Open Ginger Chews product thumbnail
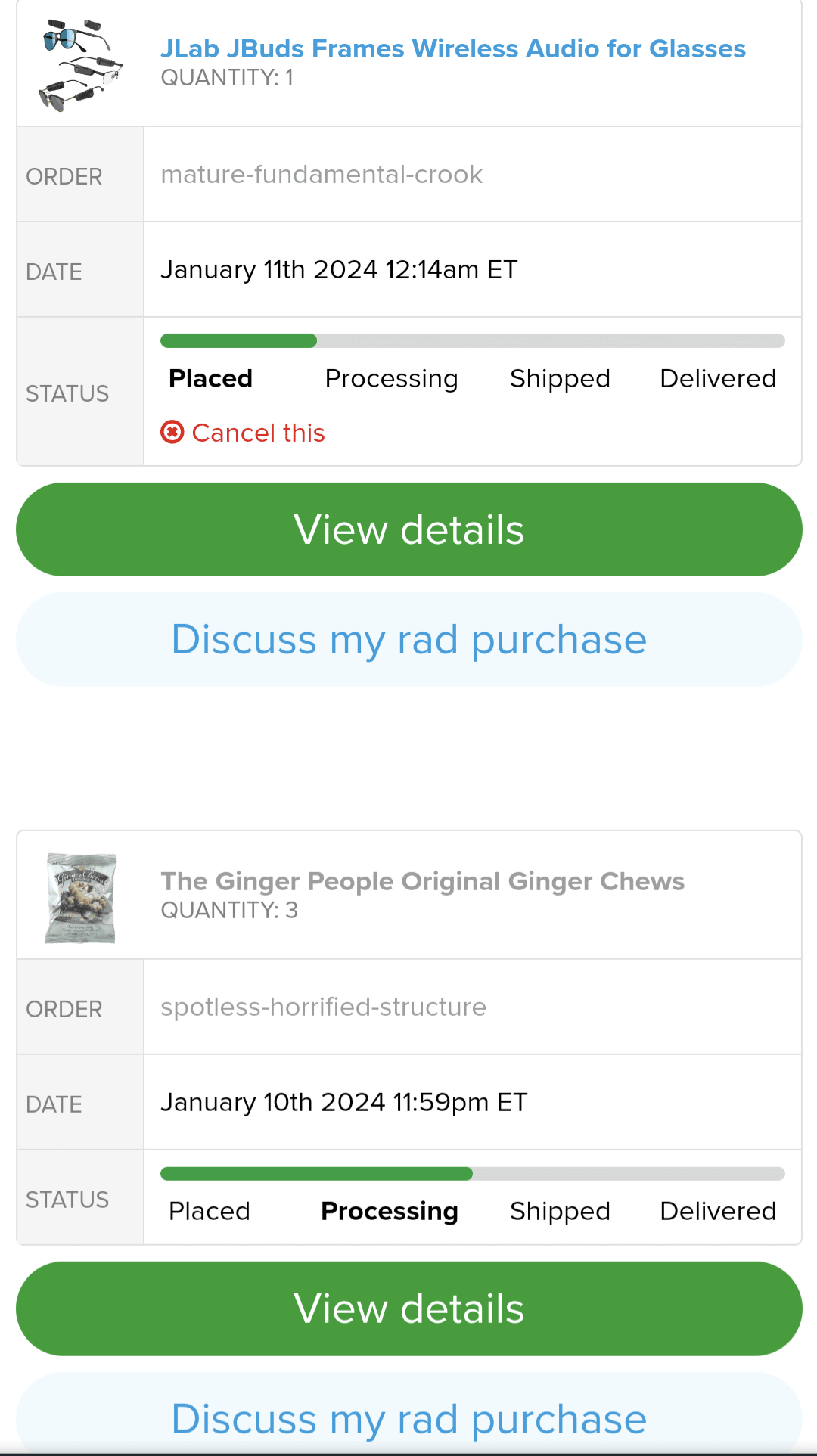Screen dimensions: 817x1456 point(80,898)
